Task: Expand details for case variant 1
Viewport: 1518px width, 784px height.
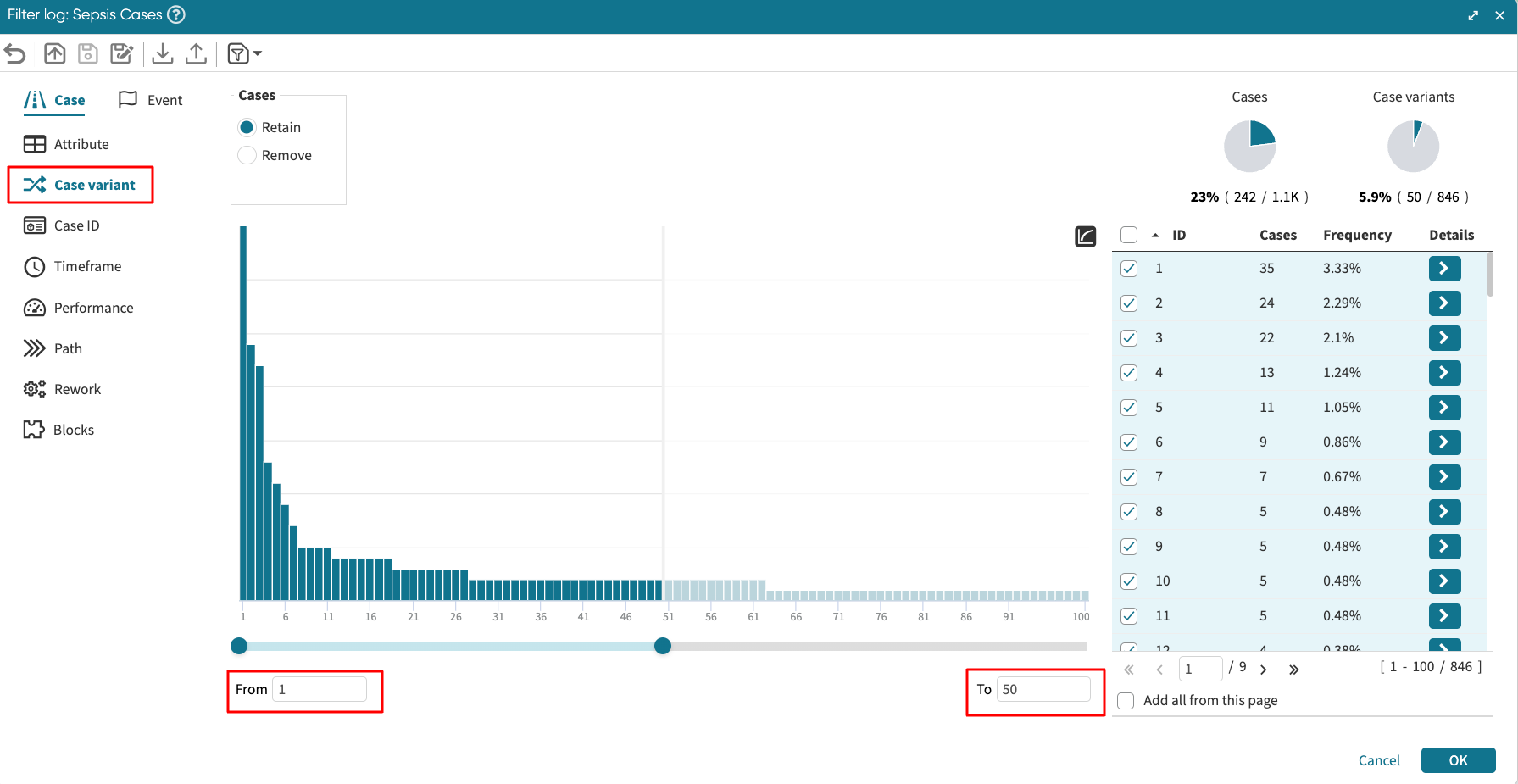Action: pyautogui.click(x=1443, y=268)
